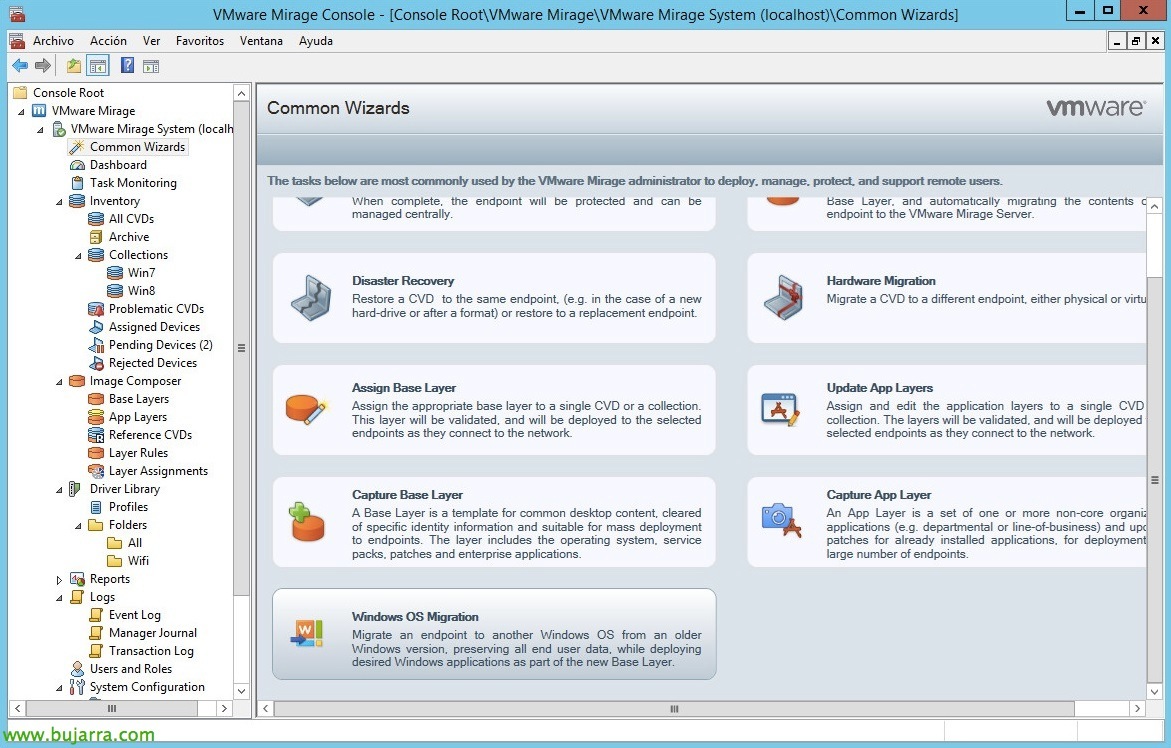Click the Up one level folder icon

pos(73,66)
